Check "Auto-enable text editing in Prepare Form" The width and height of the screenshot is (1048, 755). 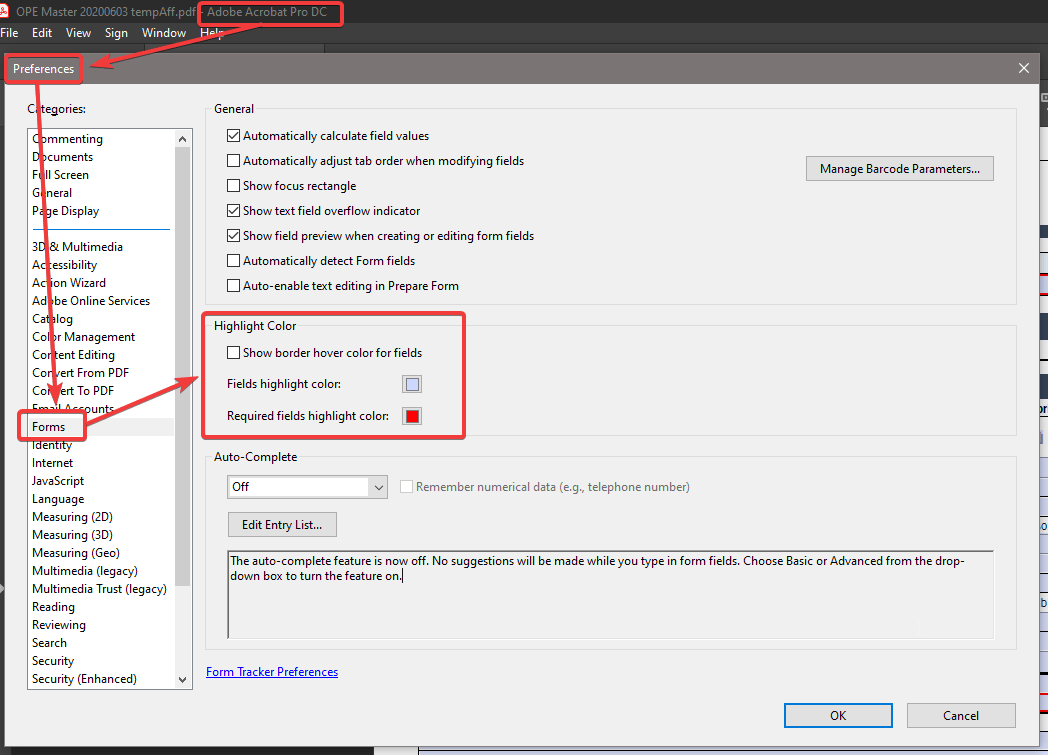point(233,285)
